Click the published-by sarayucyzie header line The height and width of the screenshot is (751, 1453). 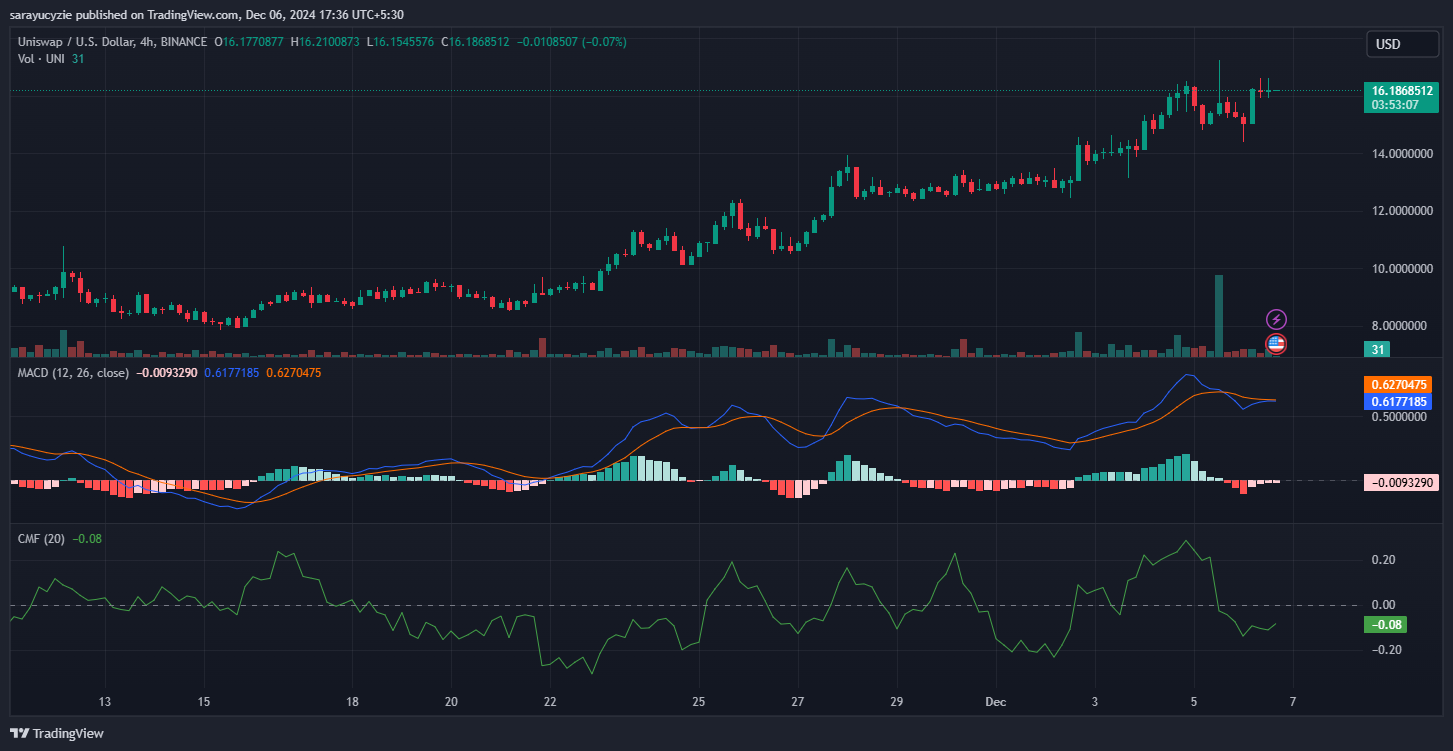pos(209,17)
